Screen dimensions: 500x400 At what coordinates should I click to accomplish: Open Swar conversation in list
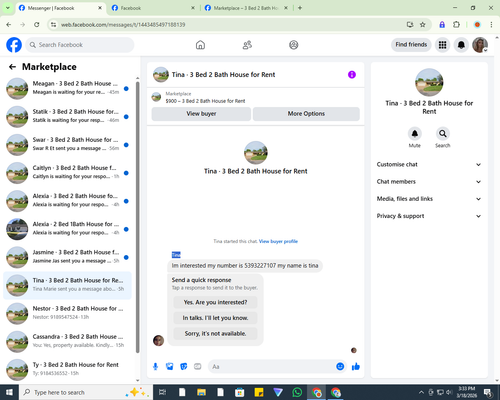point(67,145)
